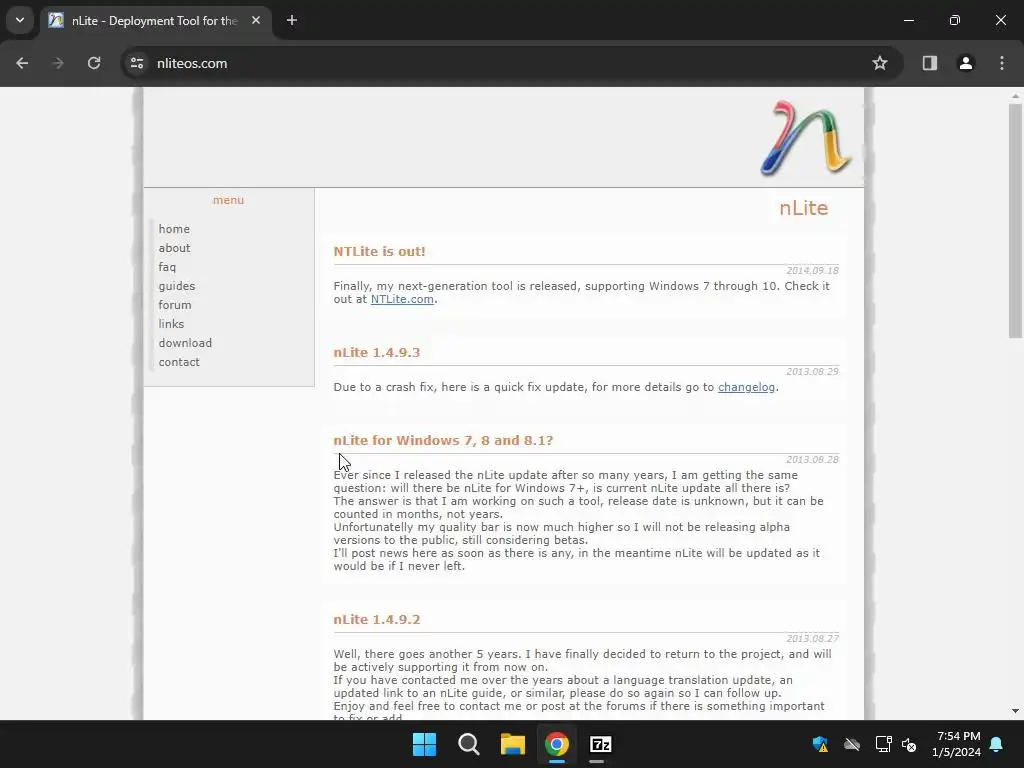The height and width of the screenshot is (768, 1024).
Task: Bookmark this page with the star icon
Action: coord(880,63)
